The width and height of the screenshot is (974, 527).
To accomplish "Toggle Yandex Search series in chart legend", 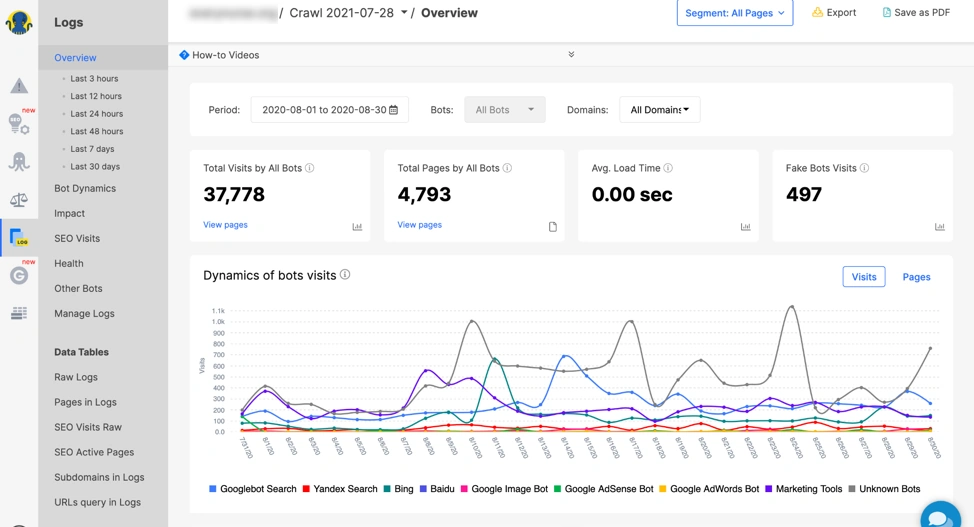I will click(x=340, y=489).
